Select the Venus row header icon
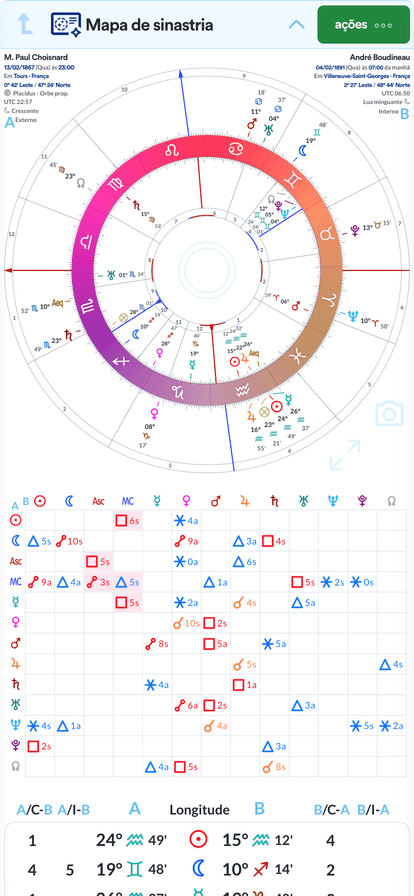414x896 pixels. click(16, 622)
